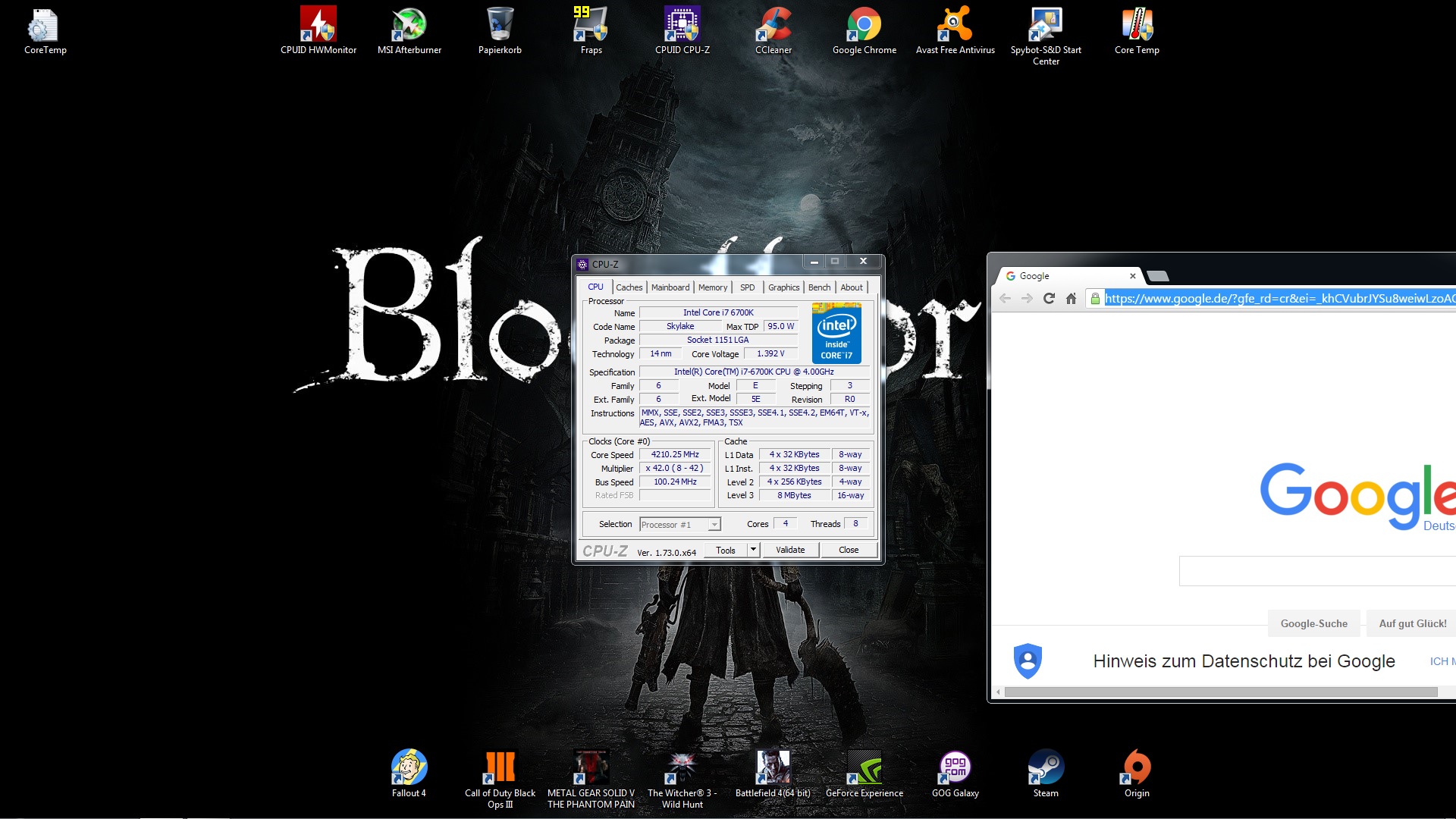Open the Mainboard tab in CPU-Z
1456x819 pixels.
click(670, 287)
